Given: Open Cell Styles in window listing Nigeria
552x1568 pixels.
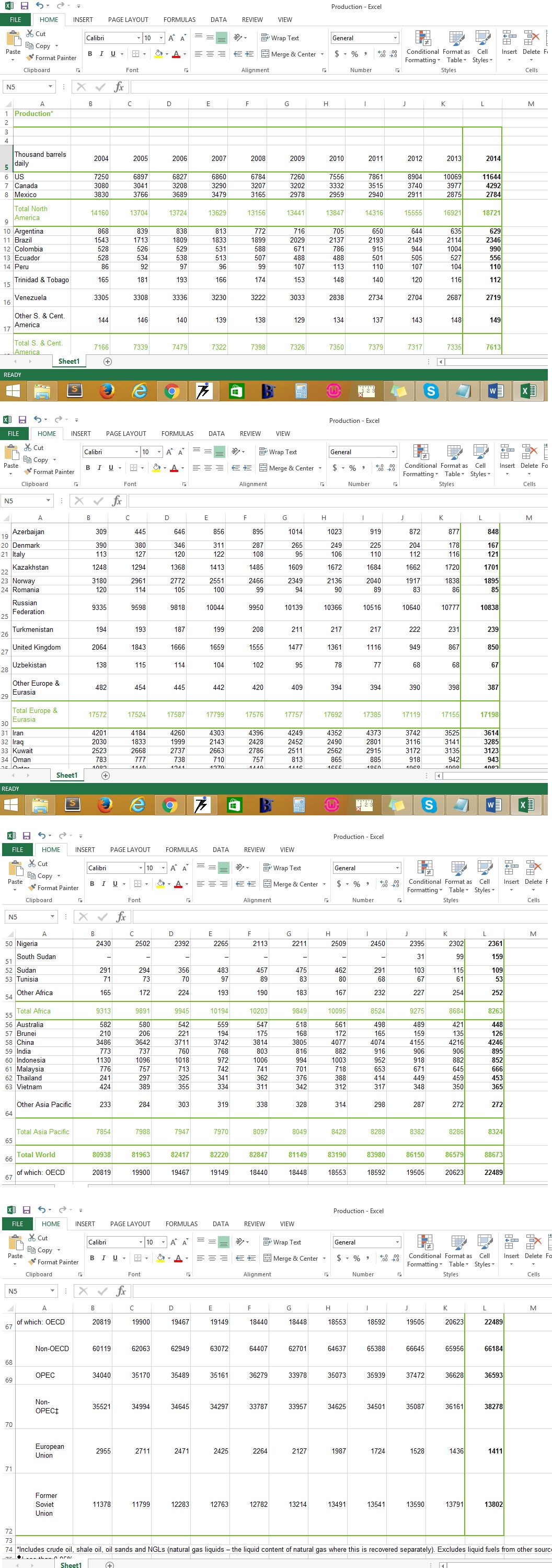Looking at the screenshot, I should pos(485,877).
